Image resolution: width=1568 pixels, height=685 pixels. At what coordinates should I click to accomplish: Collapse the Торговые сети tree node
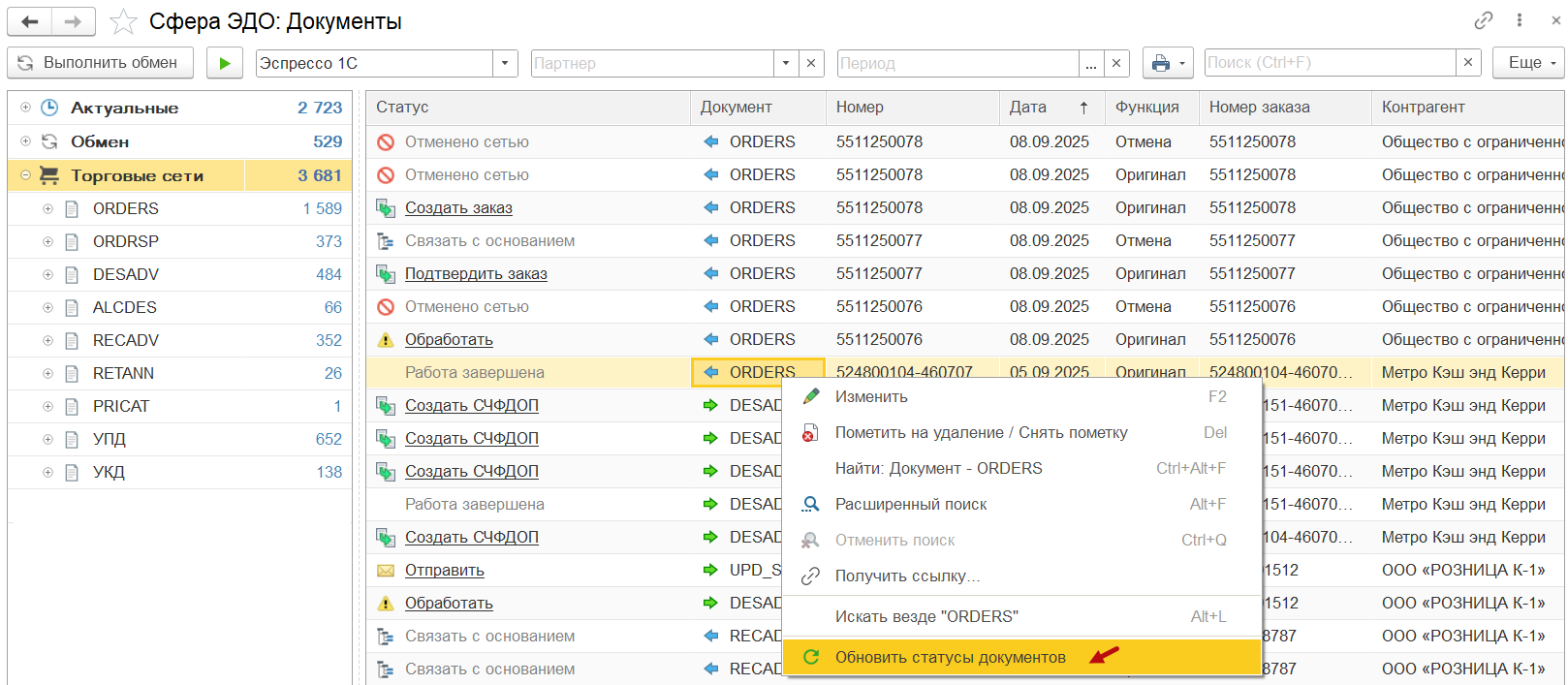[25, 175]
